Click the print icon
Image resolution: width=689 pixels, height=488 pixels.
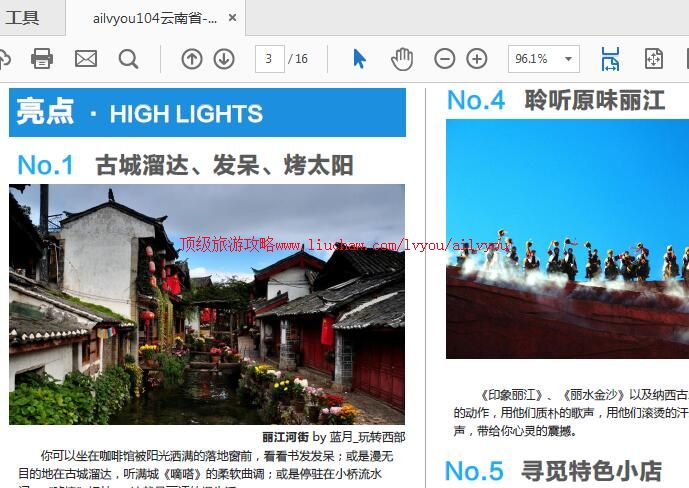point(42,59)
